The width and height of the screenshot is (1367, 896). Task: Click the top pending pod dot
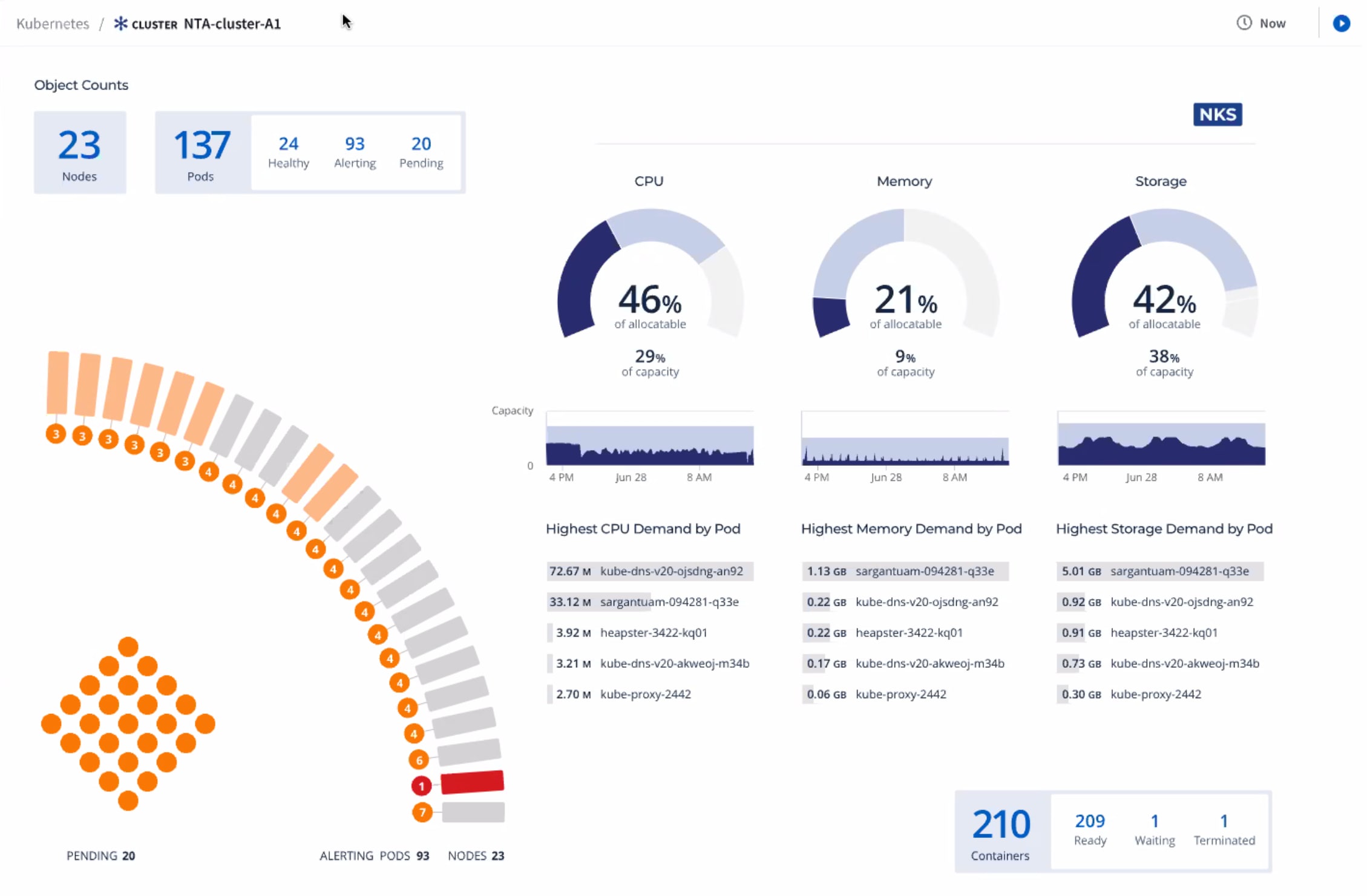[128, 646]
